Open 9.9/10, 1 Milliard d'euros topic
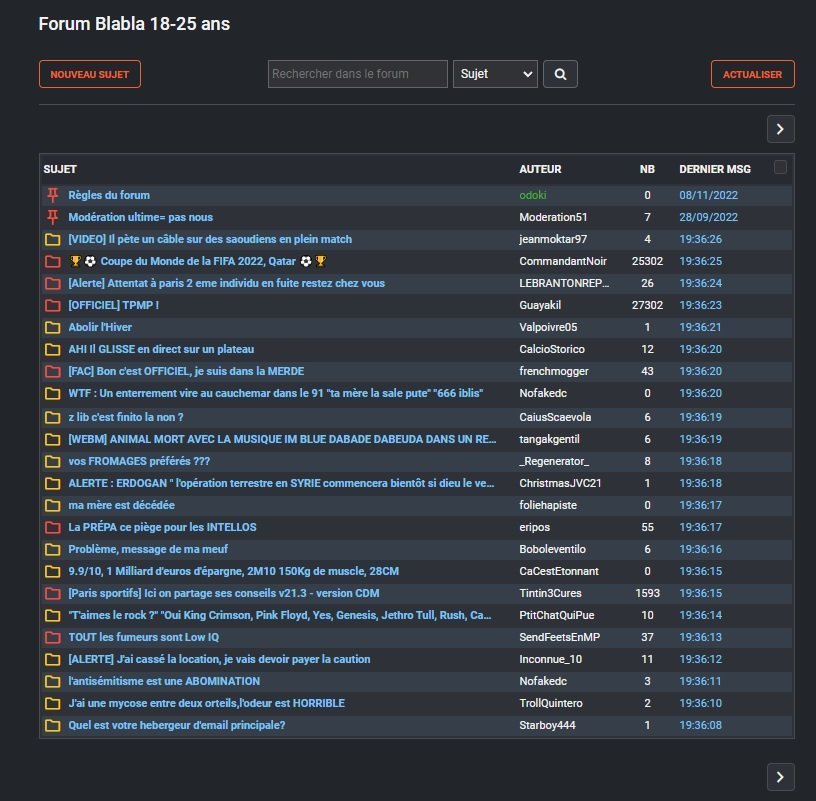This screenshot has height=801, width=816. (234, 571)
